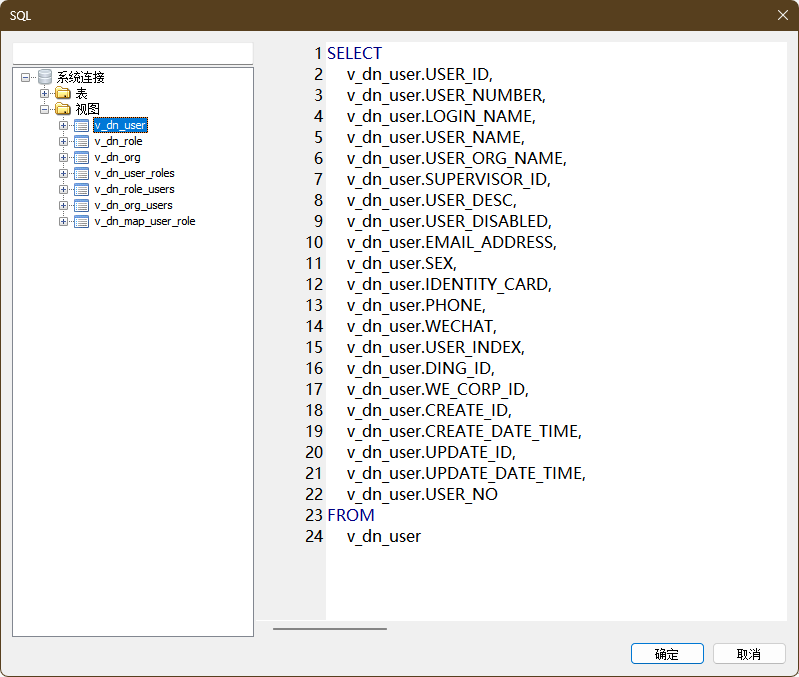
Task: Collapse the 系统连接 root node
Action: point(26,77)
